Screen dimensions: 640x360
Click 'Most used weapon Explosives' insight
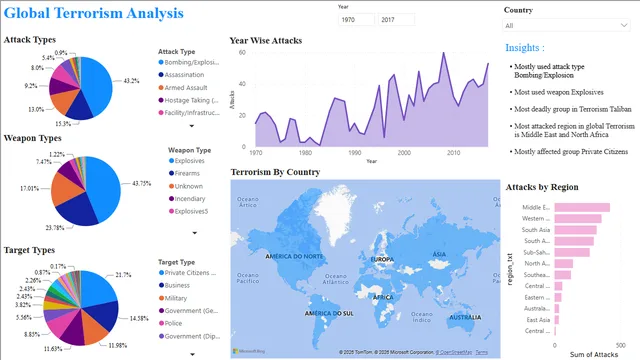(559, 92)
